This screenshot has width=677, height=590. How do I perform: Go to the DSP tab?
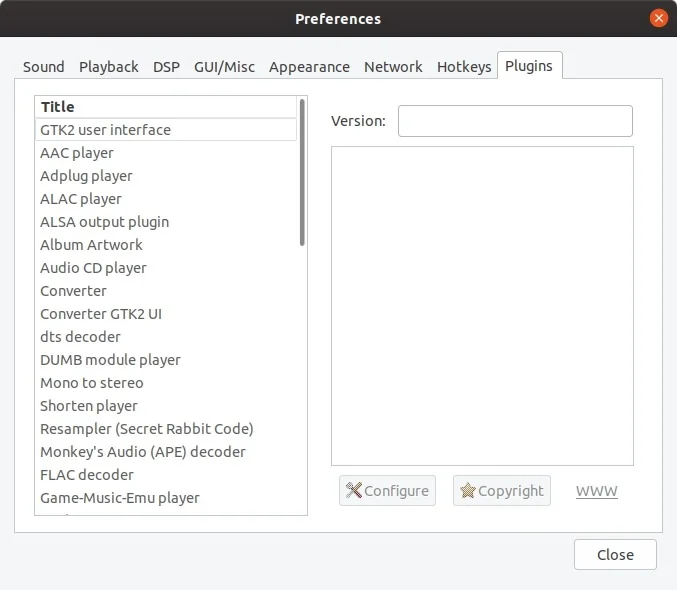click(x=166, y=67)
